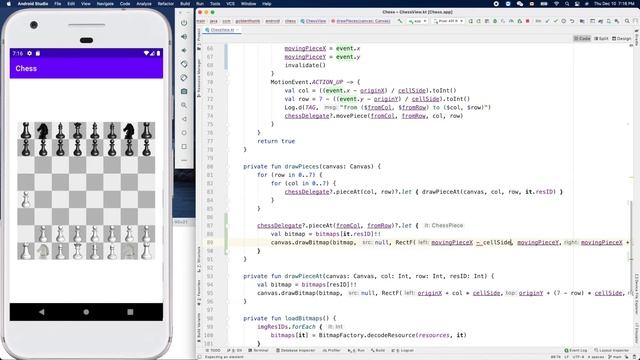The image size is (640, 360).
Task: Click emulator take screenshot camera icon
Action: (x=184, y=91)
